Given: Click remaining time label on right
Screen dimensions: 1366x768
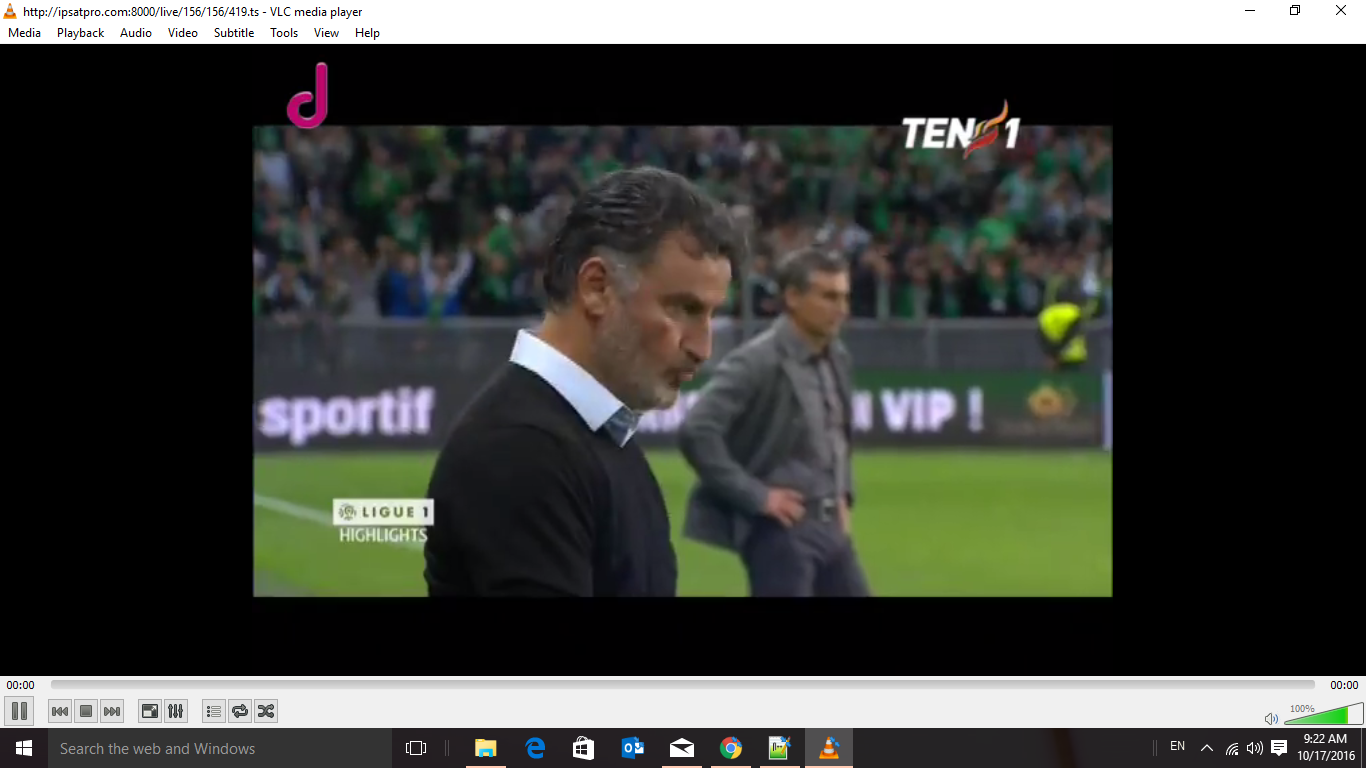Looking at the screenshot, I should [1344, 685].
